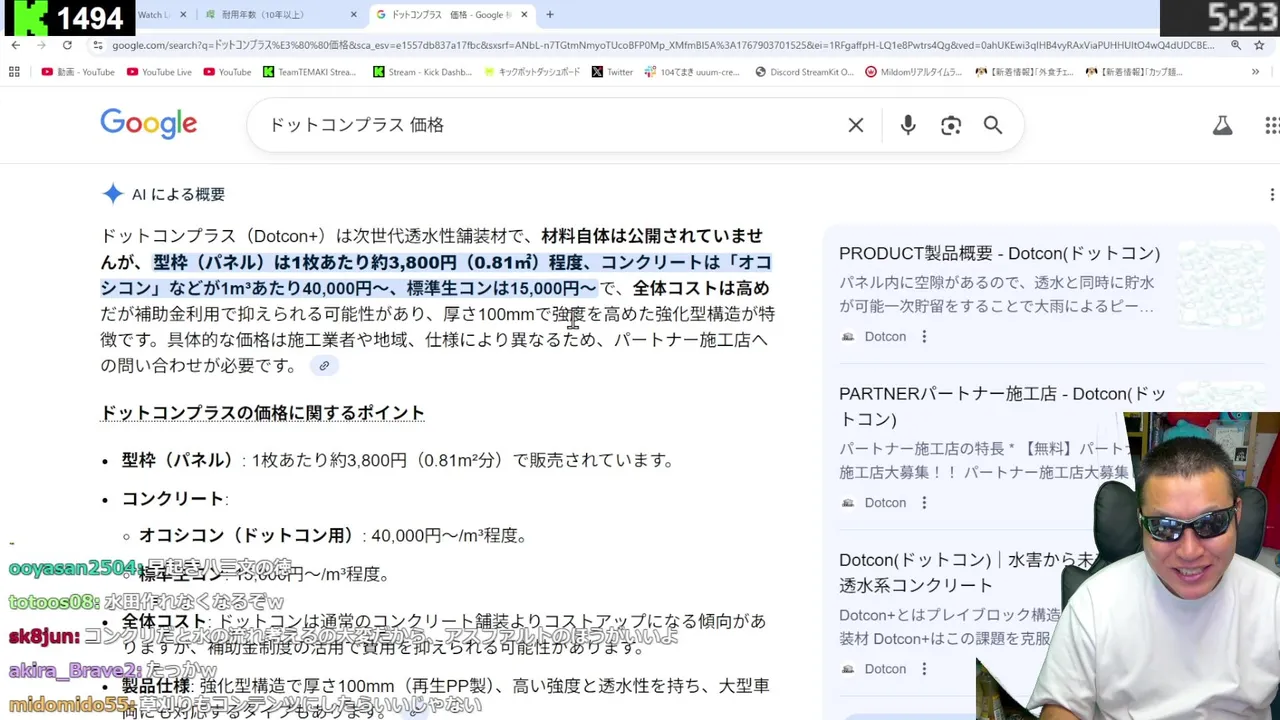This screenshot has height=720, width=1280.
Task: Close the ドットコンプラス 価格 Google tab
Action: pyautogui.click(x=524, y=15)
